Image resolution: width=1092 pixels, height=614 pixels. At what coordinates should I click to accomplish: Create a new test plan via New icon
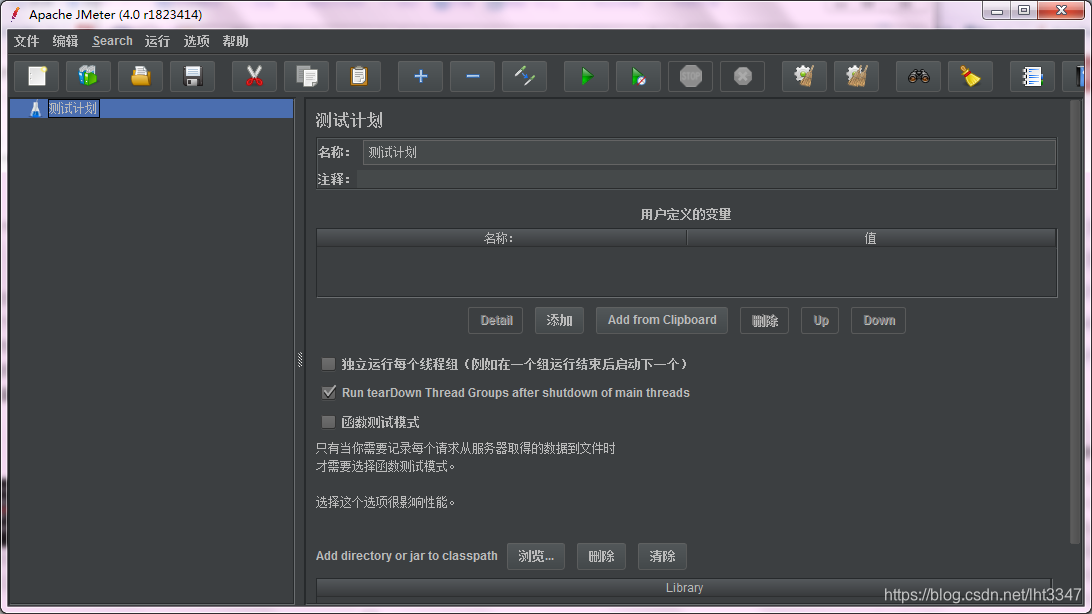tap(37, 76)
